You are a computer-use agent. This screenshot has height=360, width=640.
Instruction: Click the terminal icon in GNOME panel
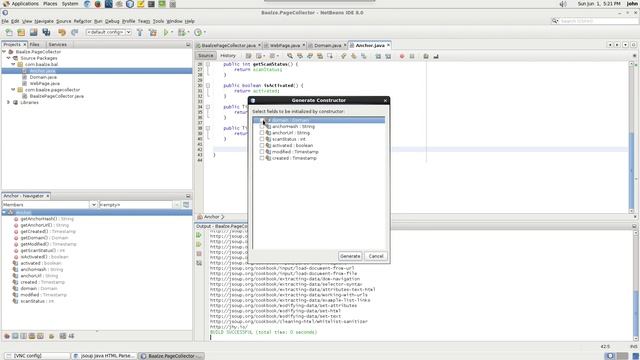tap(151, 4)
